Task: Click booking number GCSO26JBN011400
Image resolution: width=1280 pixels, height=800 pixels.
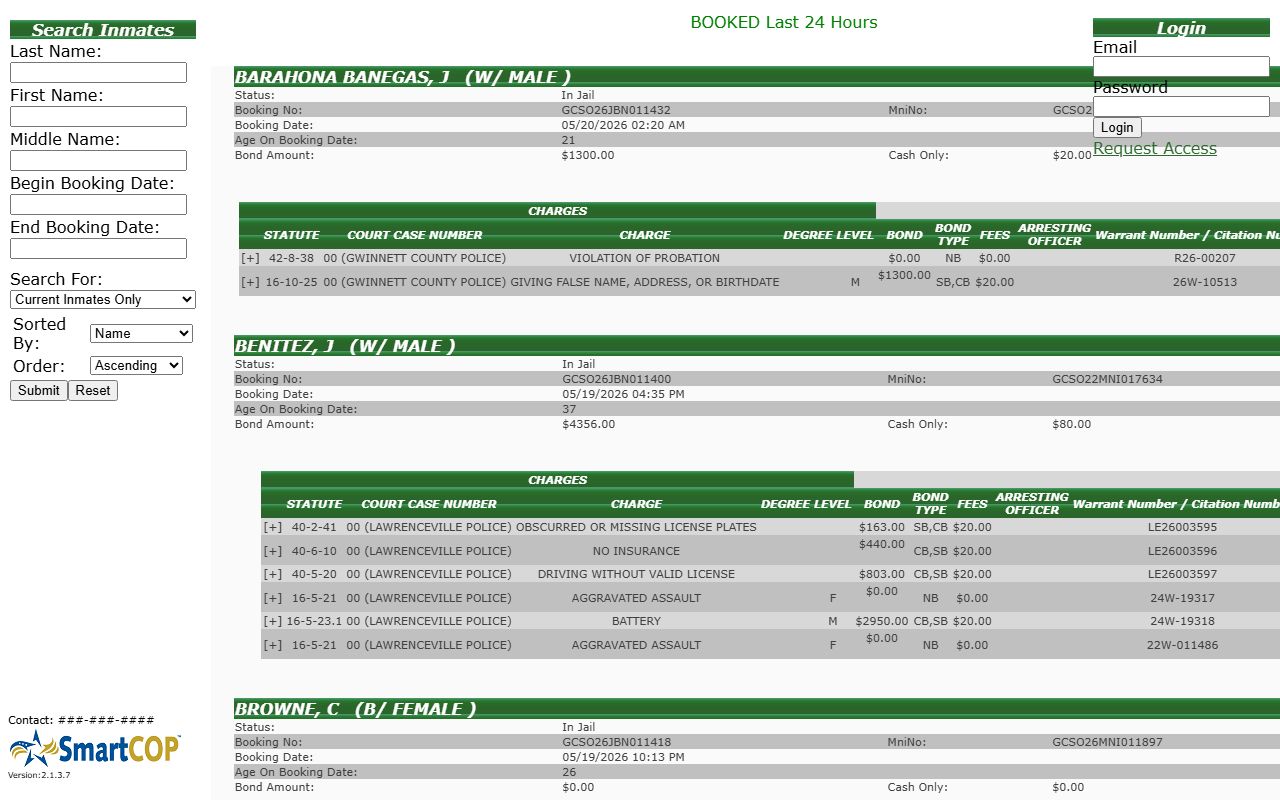Action: (616, 379)
